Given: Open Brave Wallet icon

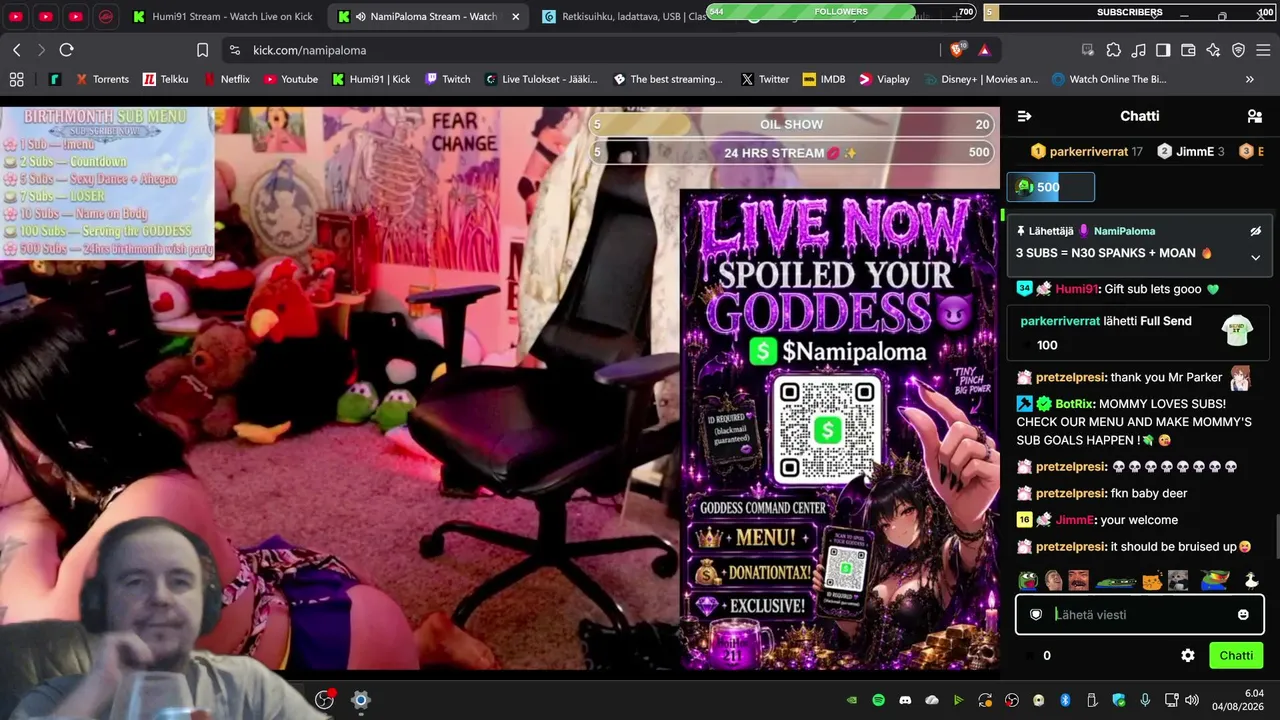Looking at the screenshot, I should [1188, 50].
